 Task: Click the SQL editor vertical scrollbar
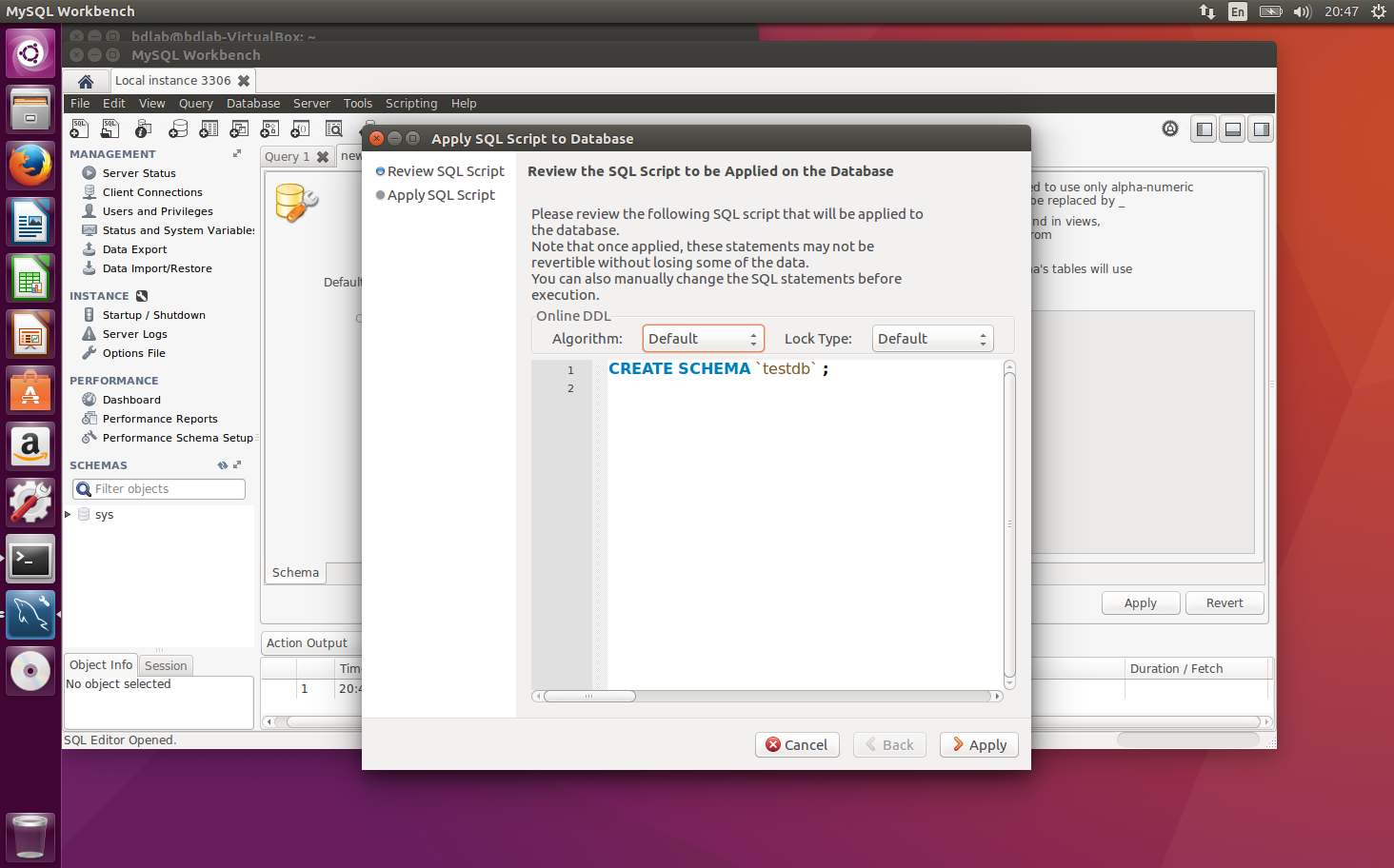[x=1009, y=524]
